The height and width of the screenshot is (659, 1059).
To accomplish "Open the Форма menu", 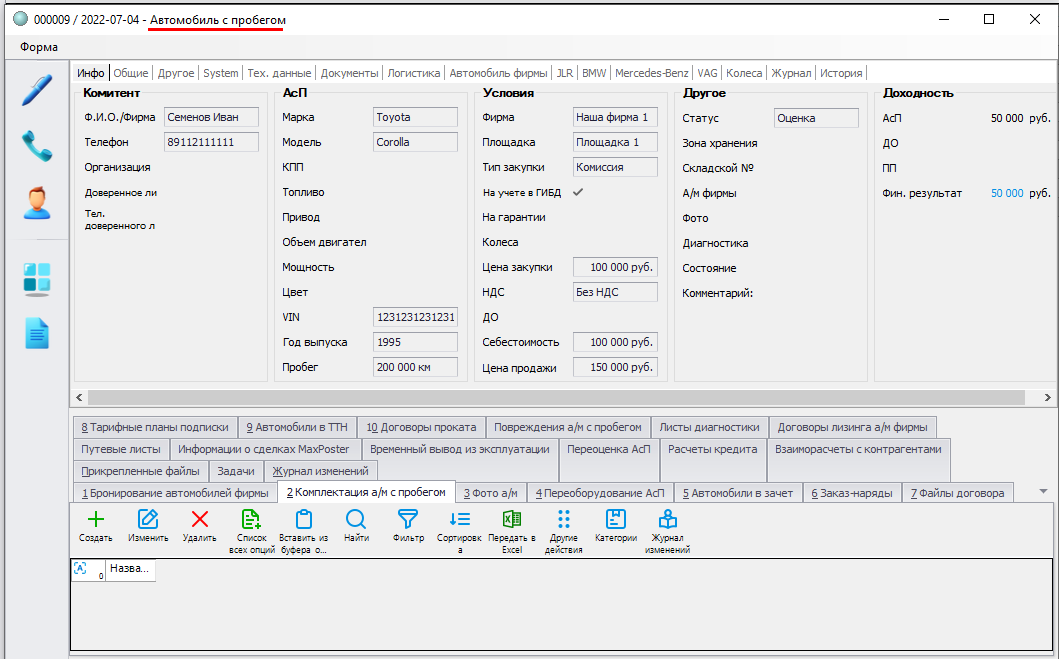I will pos(39,47).
